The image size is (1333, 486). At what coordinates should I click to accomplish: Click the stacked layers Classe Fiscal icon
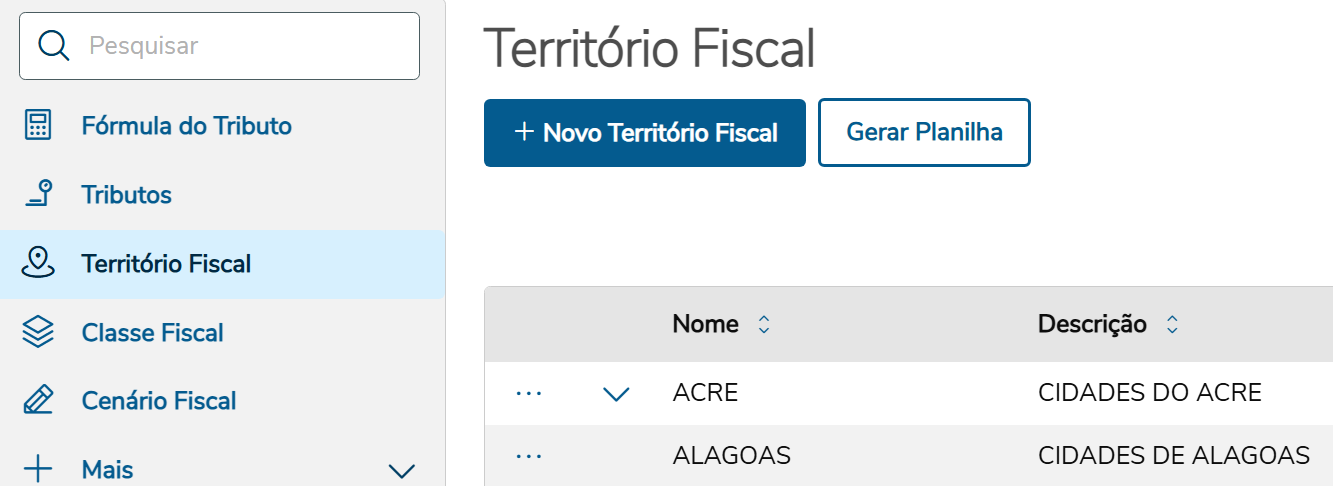(38, 332)
